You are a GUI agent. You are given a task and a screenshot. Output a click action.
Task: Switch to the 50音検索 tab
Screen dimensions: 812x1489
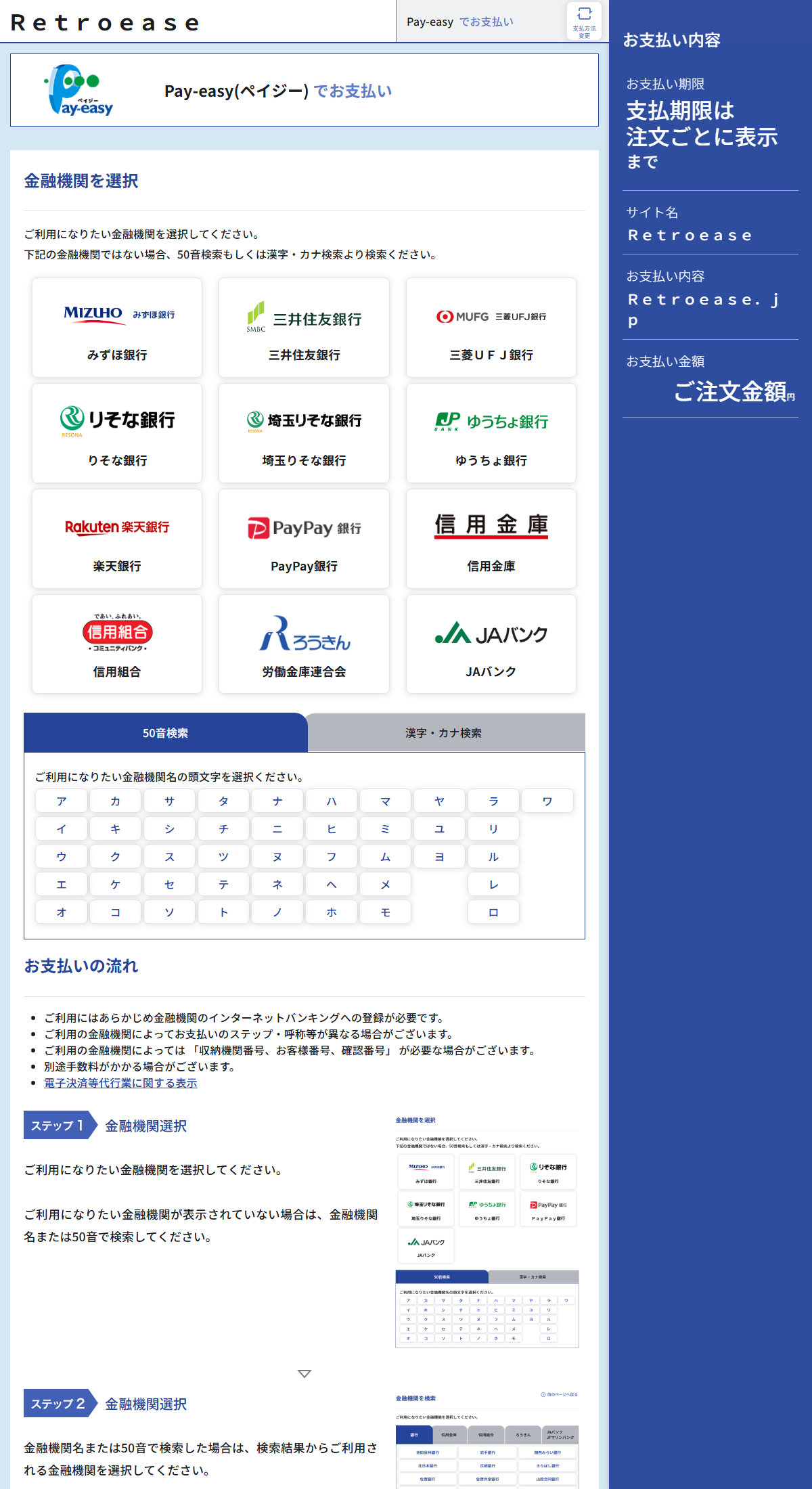pos(166,733)
